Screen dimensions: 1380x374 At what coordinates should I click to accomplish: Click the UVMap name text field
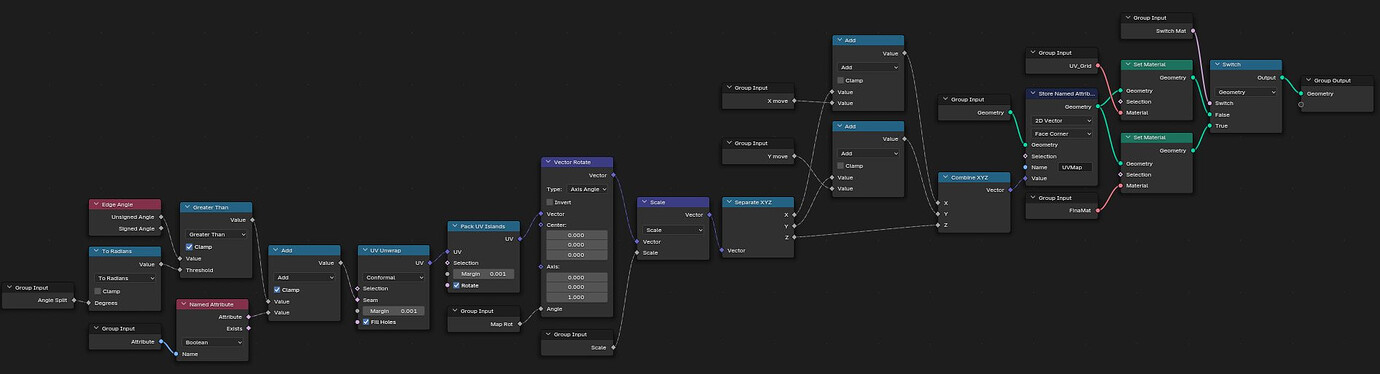[1076, 167]
